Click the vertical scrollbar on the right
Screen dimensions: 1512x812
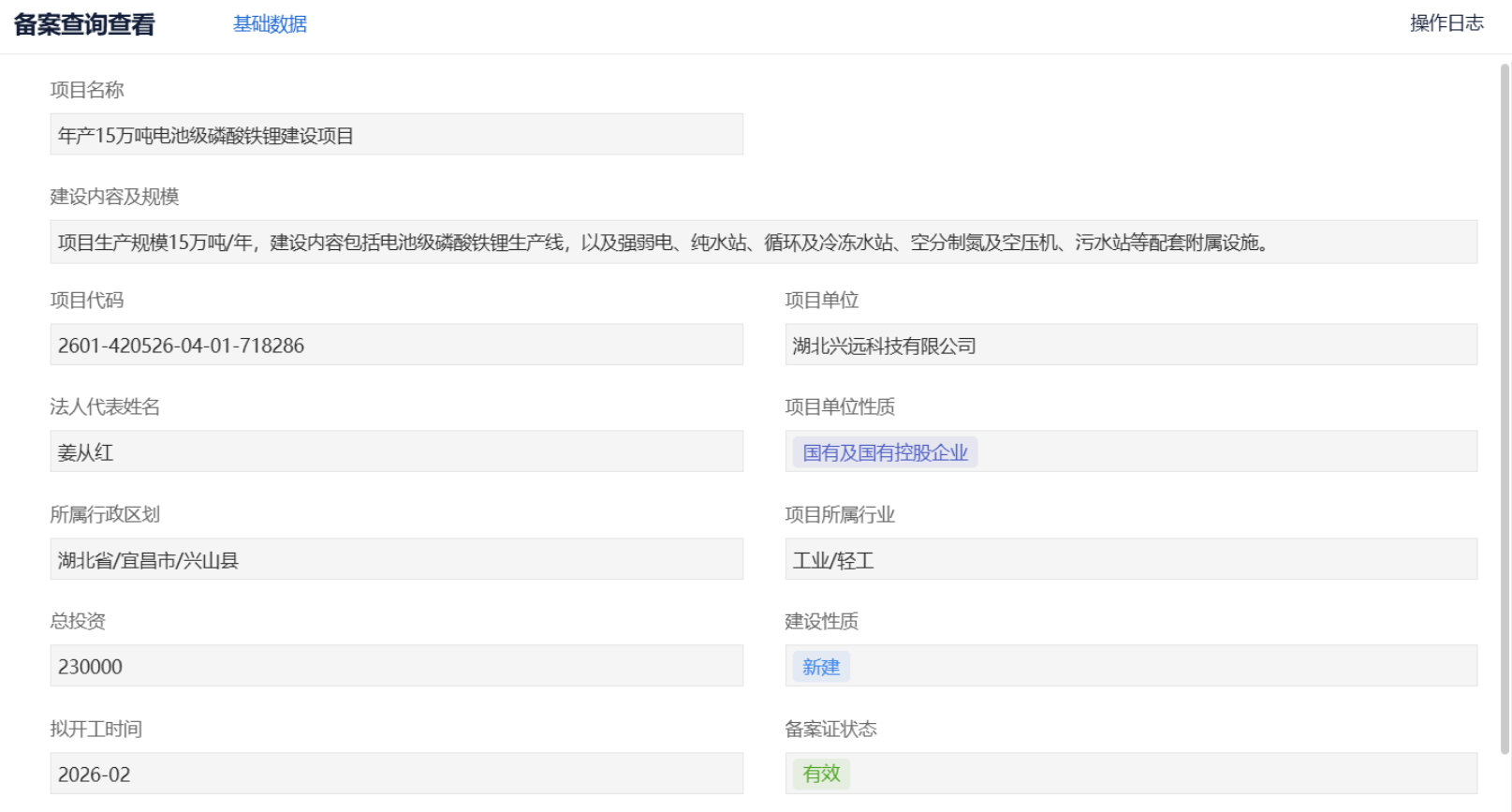1505,403
